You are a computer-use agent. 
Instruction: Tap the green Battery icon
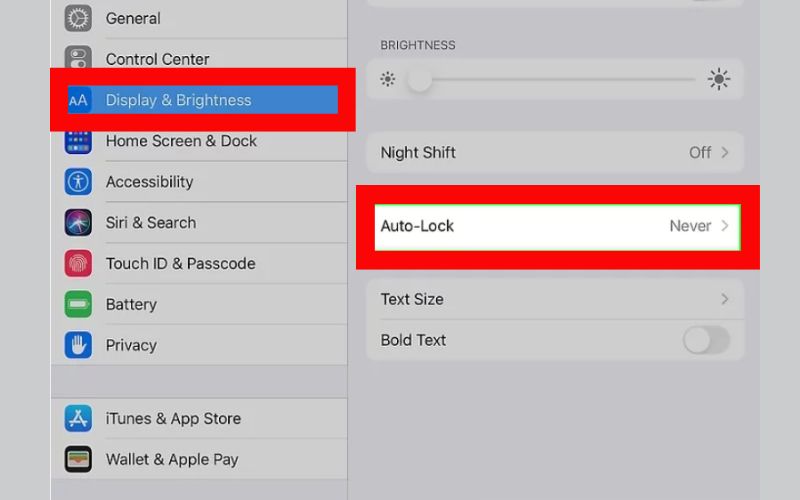tap(78, 304)
